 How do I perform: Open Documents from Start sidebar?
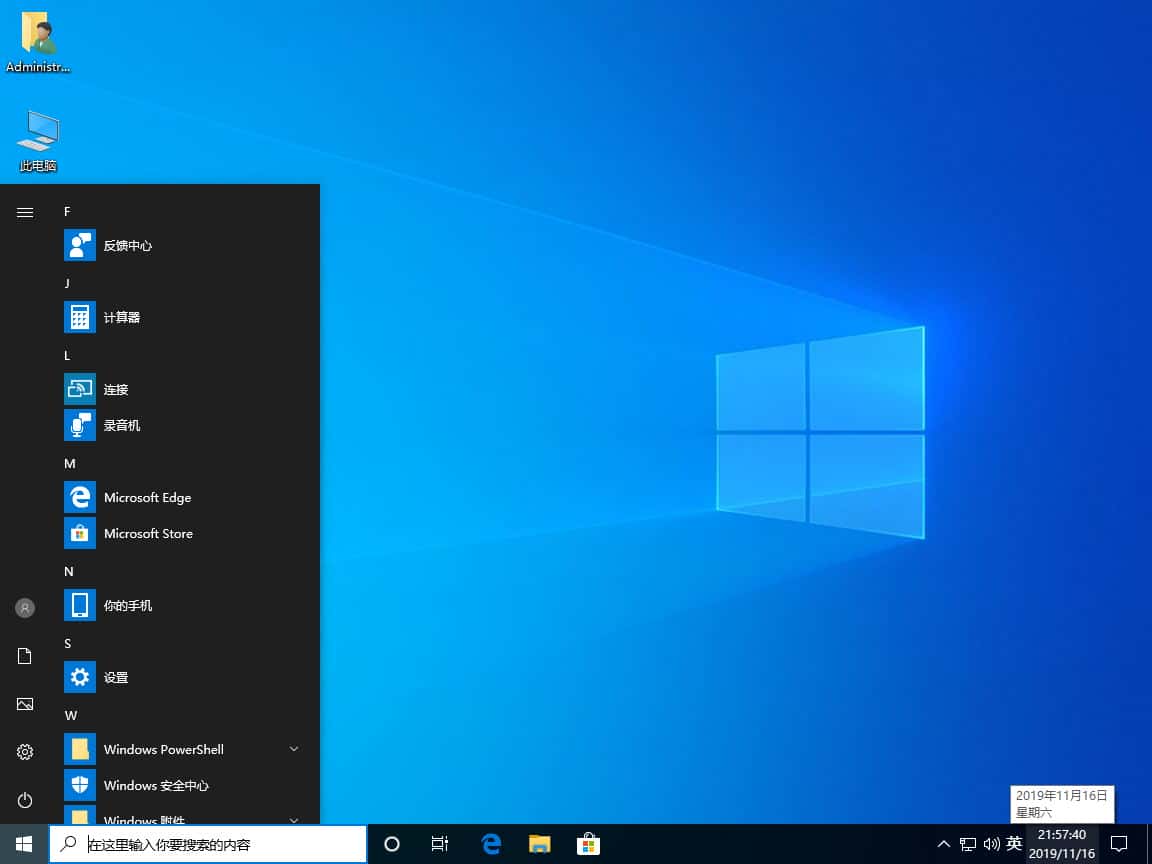click(x=25, y=656)
